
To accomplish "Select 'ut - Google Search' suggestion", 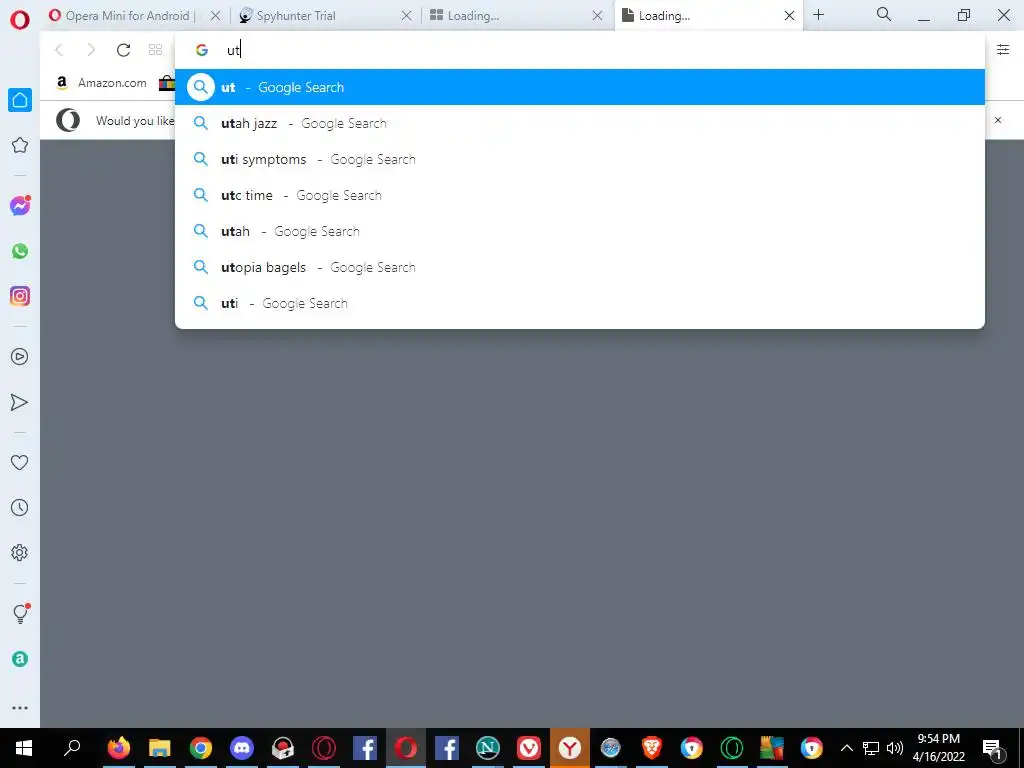I will [579, 87].
